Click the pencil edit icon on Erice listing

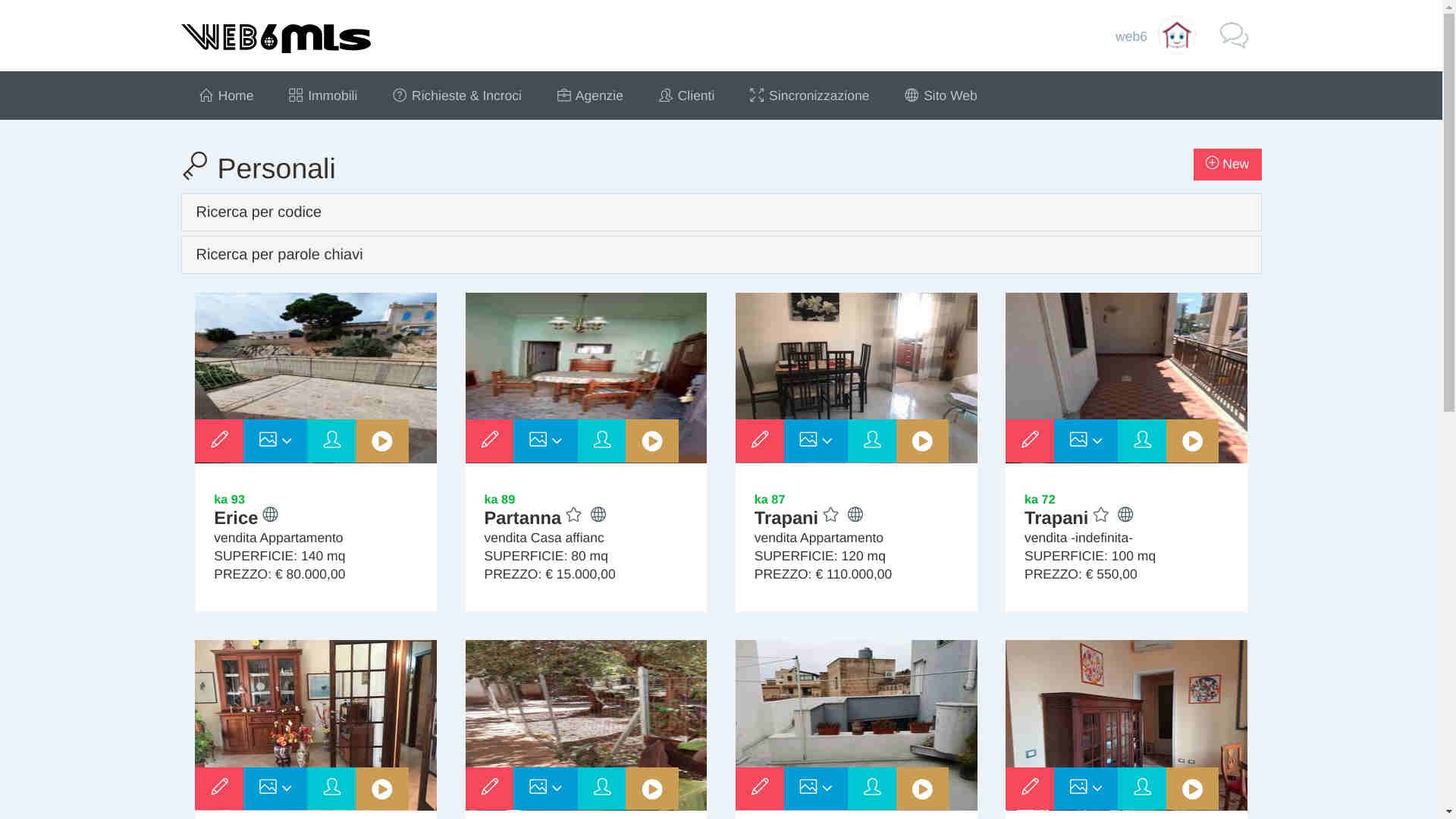219,441
